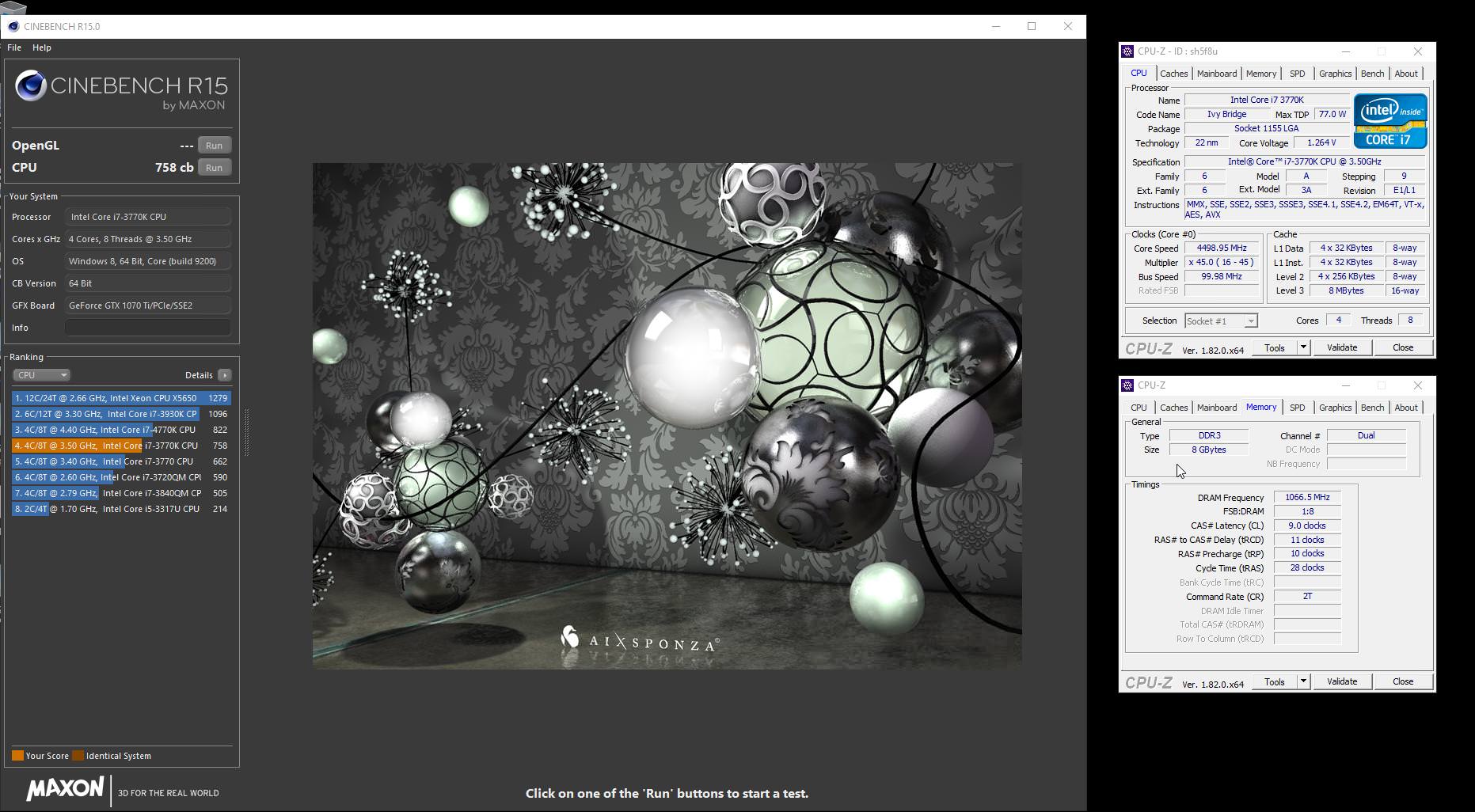The image size is (1475, 812).
Task: Click the MAXON logo at bottom left
Action: click(x=65, y=789)
